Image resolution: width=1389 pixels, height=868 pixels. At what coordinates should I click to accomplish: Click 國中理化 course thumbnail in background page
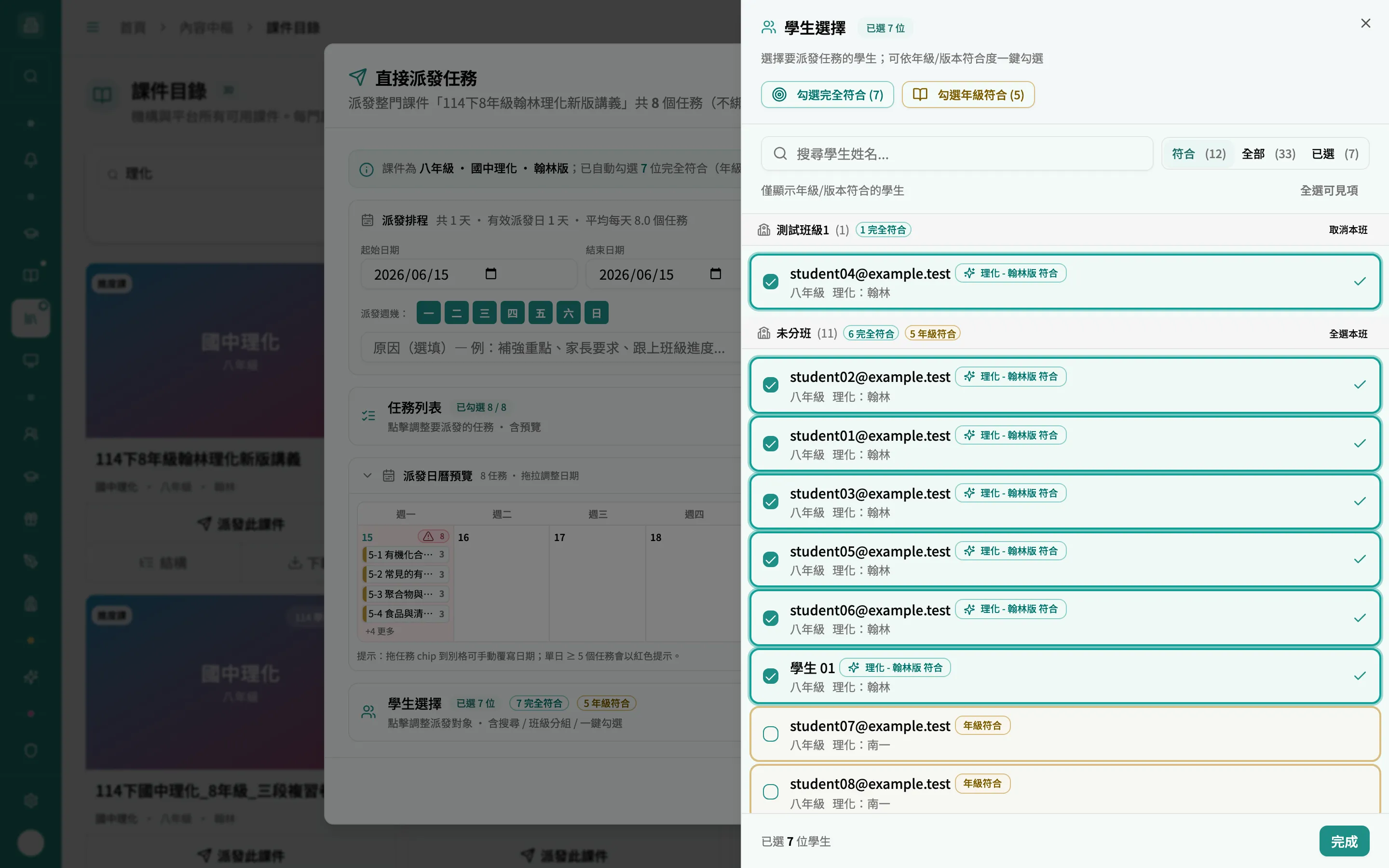(x=205, y=350)
